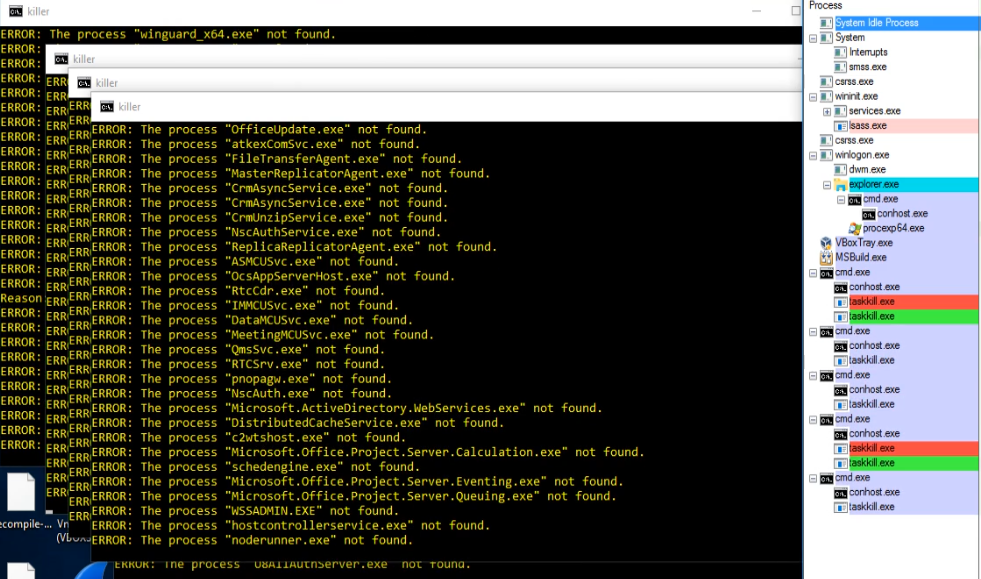981x579 pixels.
Task: Click the conhost.exe icon above procexp64.exe
Action: tap(868, 214)
